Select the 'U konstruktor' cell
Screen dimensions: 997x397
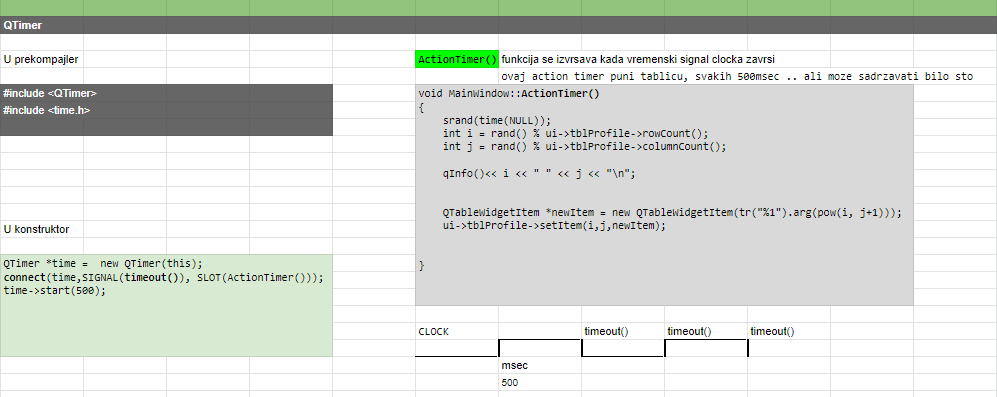[42, 229]
